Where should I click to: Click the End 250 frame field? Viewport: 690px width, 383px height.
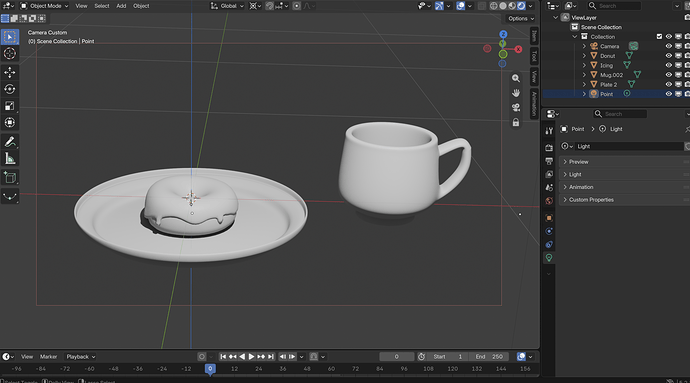coord(489,357)
